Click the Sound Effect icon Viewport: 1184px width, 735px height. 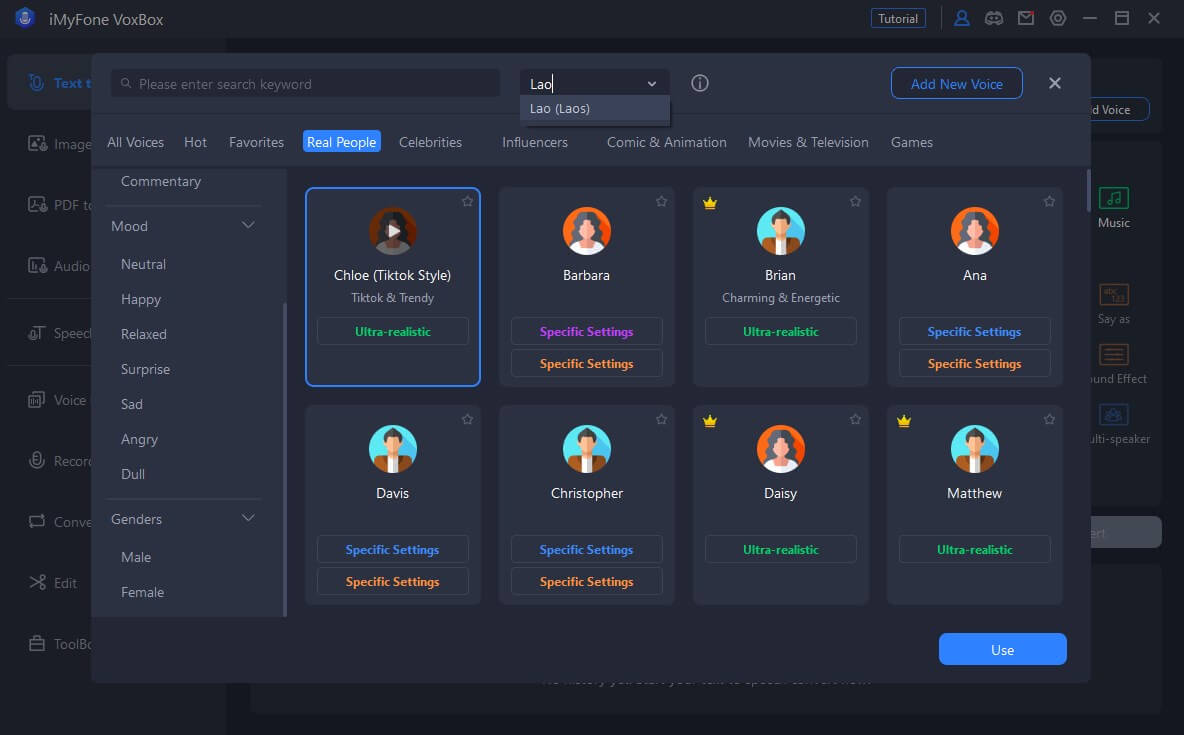click(1114, 354)
